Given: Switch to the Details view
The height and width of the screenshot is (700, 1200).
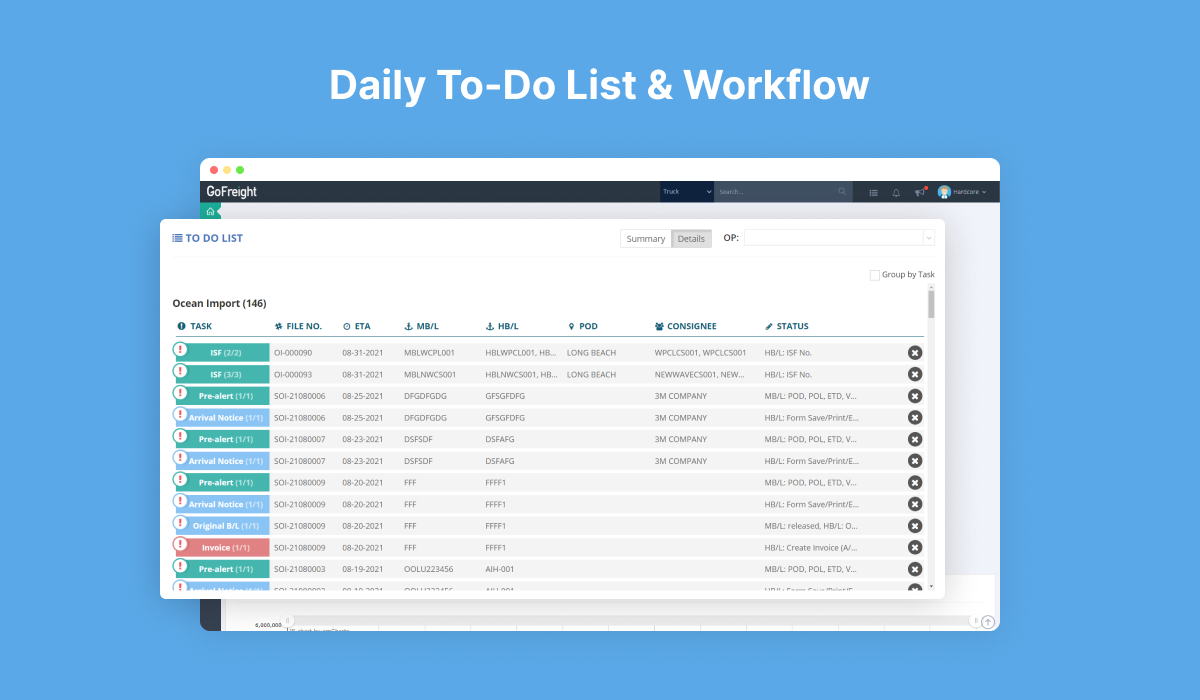Looking at the screenshot, I should (691, 239).
